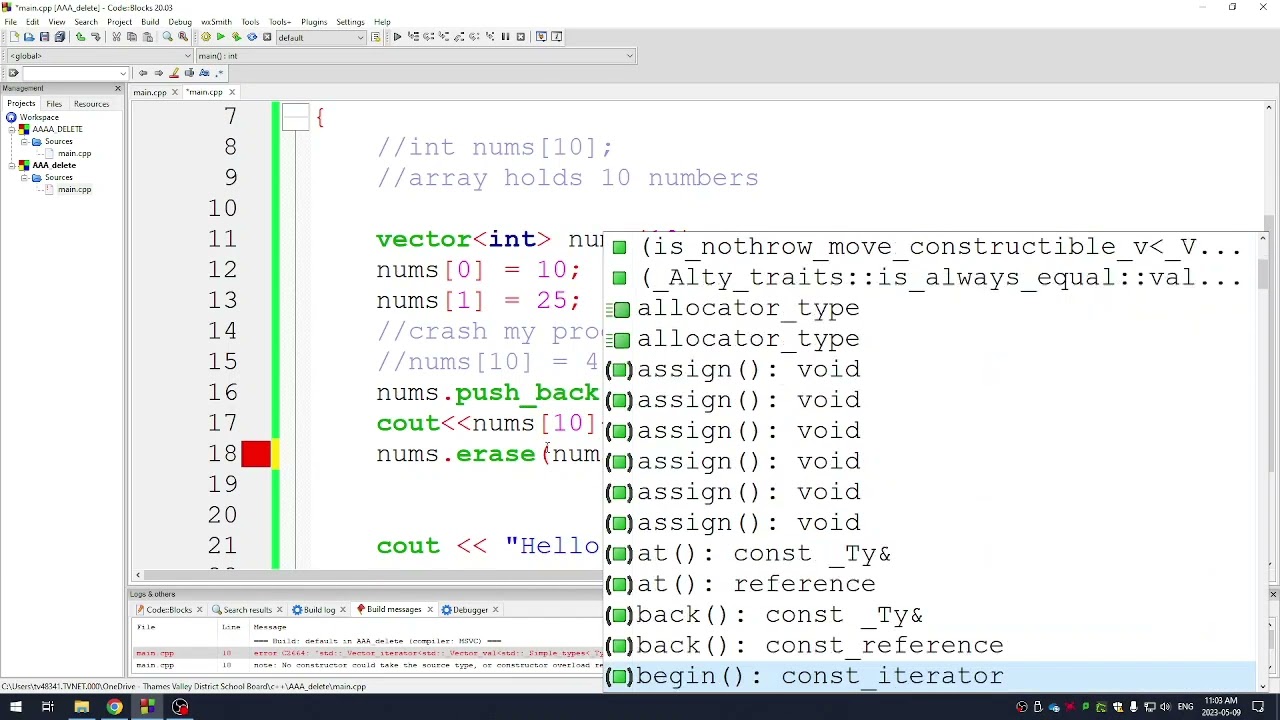Click the Copy icon in toolbar
Screen dimensions: 1280x720
(132, 37)
